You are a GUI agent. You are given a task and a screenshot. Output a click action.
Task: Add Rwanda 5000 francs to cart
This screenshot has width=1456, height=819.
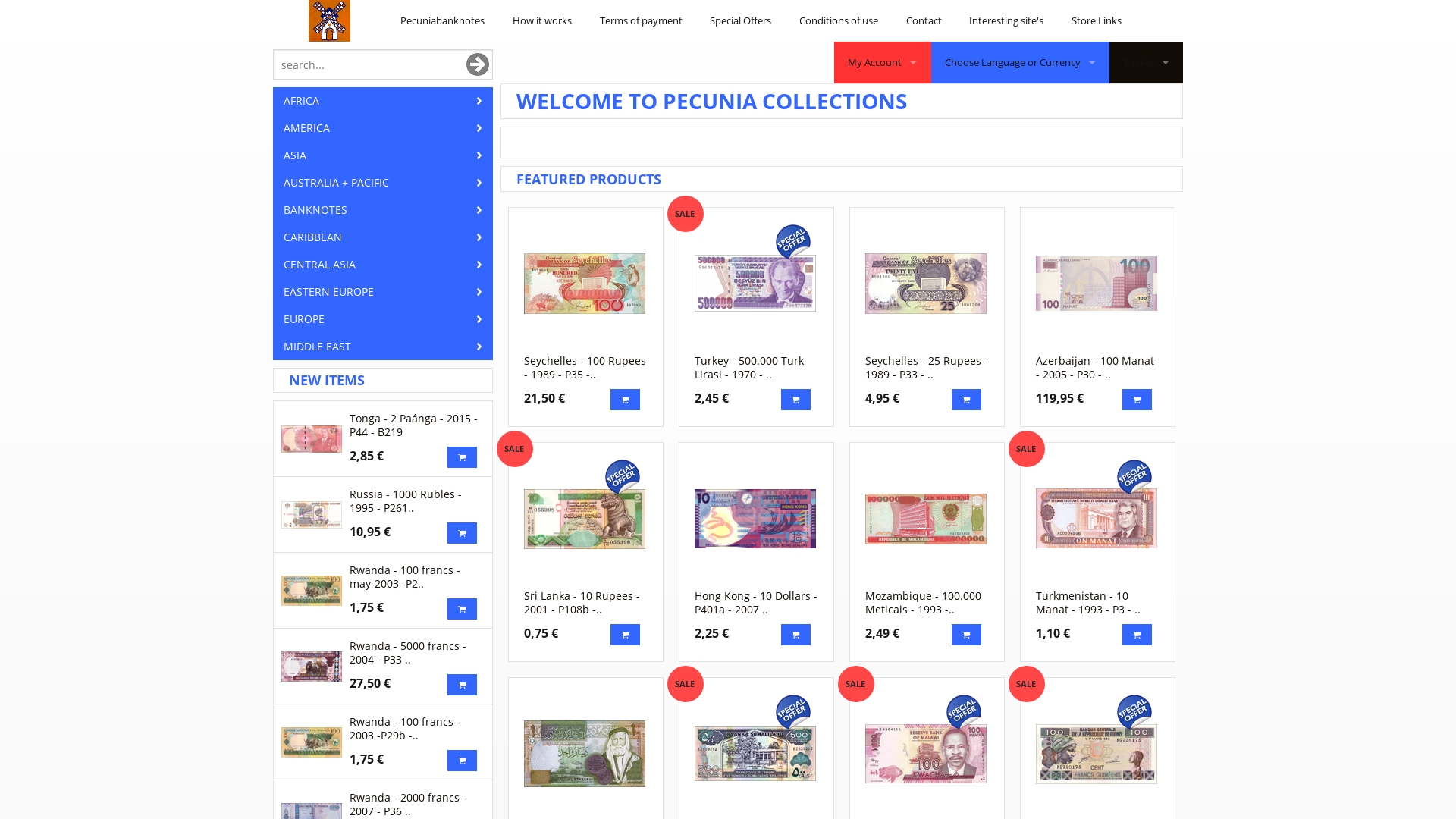pyautogui.click(x=462, y=685)
